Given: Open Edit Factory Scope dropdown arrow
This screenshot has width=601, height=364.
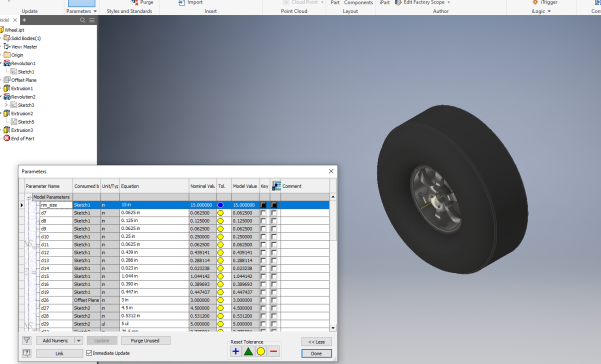Looking at the screenshot, I should (449, 3).
